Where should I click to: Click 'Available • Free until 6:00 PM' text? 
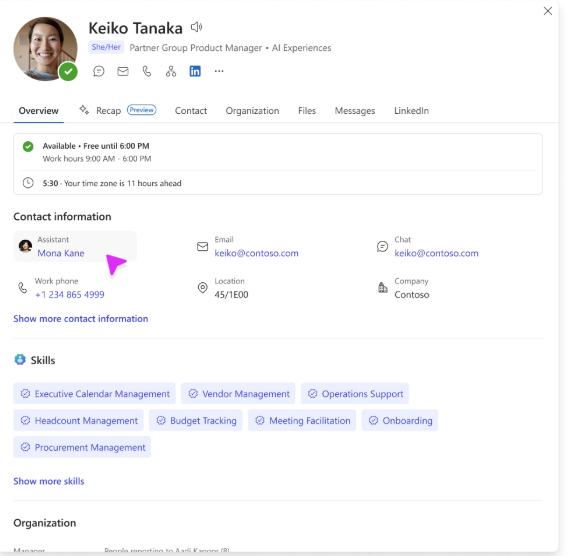click(96, 146)
